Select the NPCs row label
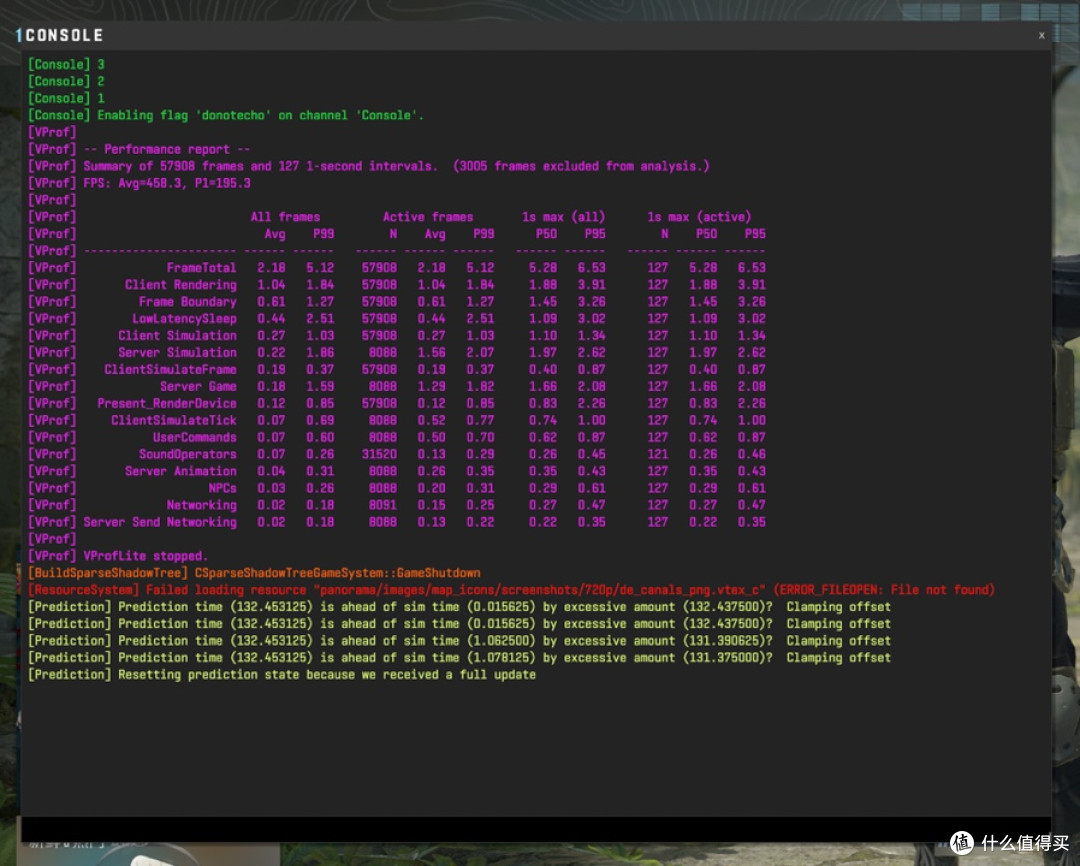Image resolution: width=1080 pixels, height=866 pixels. tap(222, 488)
